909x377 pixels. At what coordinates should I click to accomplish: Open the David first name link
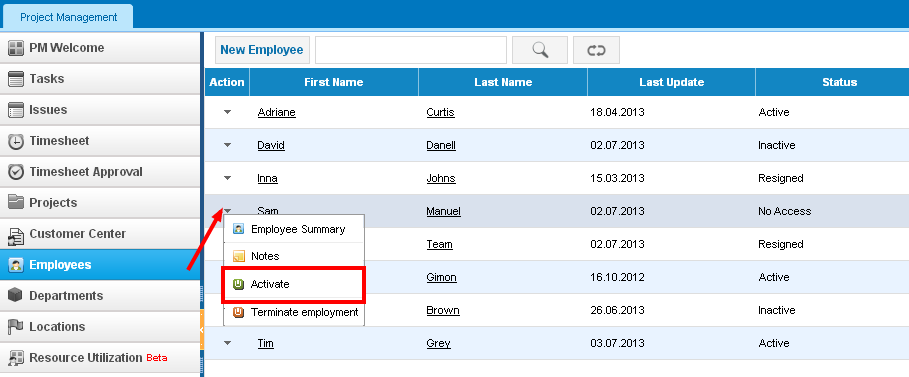pyautogui.click(x=271, y=146)
